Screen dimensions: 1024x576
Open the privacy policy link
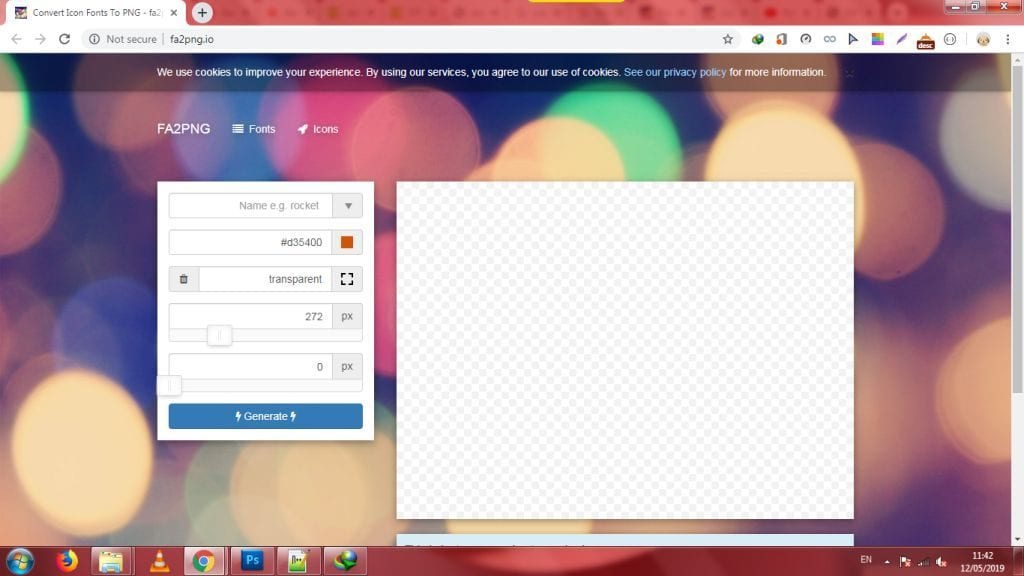(675, 72)
